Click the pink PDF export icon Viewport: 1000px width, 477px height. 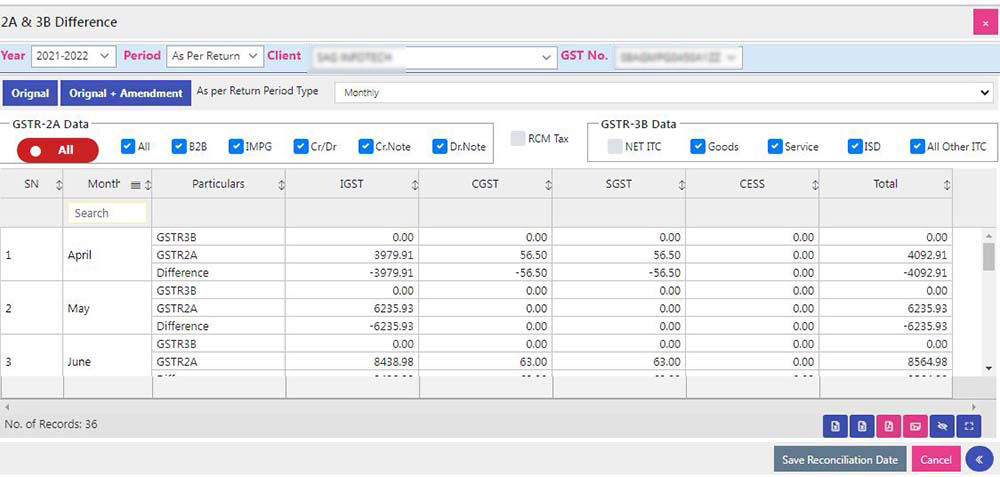[887, 427]
